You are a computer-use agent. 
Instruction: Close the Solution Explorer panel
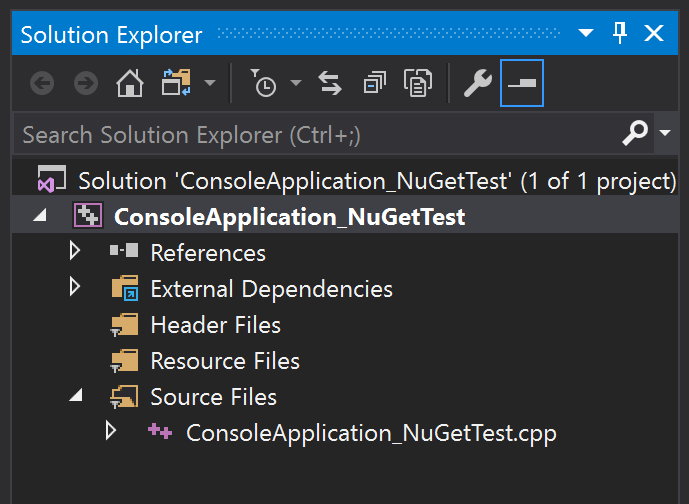[655, 34]
